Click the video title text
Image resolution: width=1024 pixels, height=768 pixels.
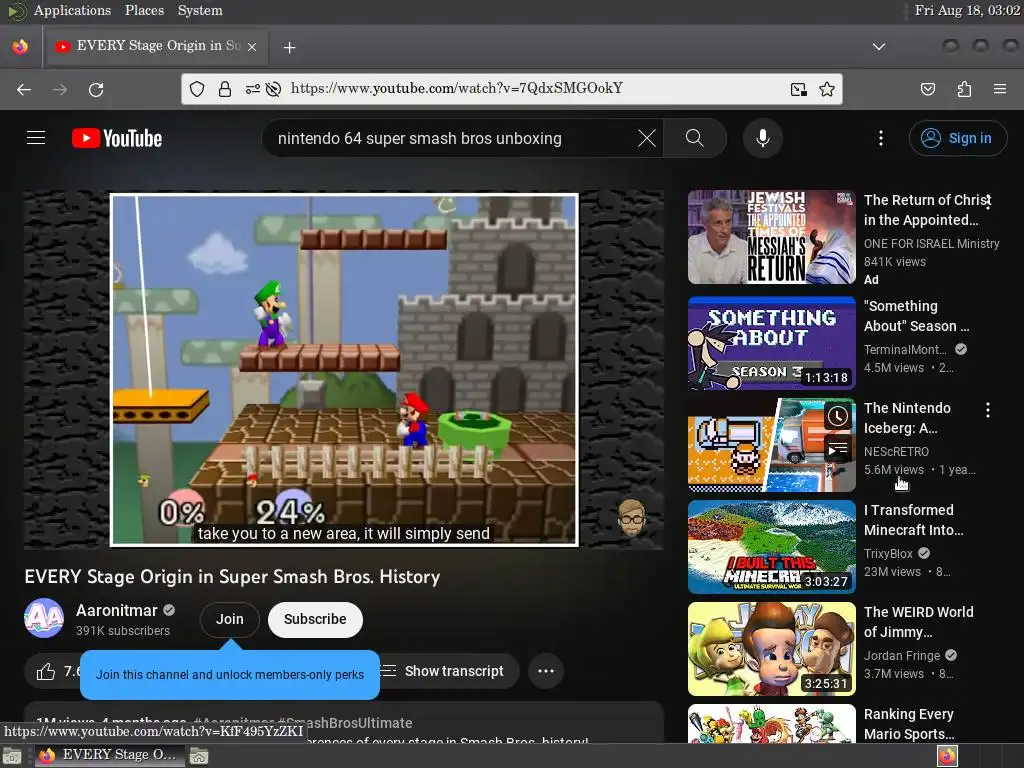232,577
